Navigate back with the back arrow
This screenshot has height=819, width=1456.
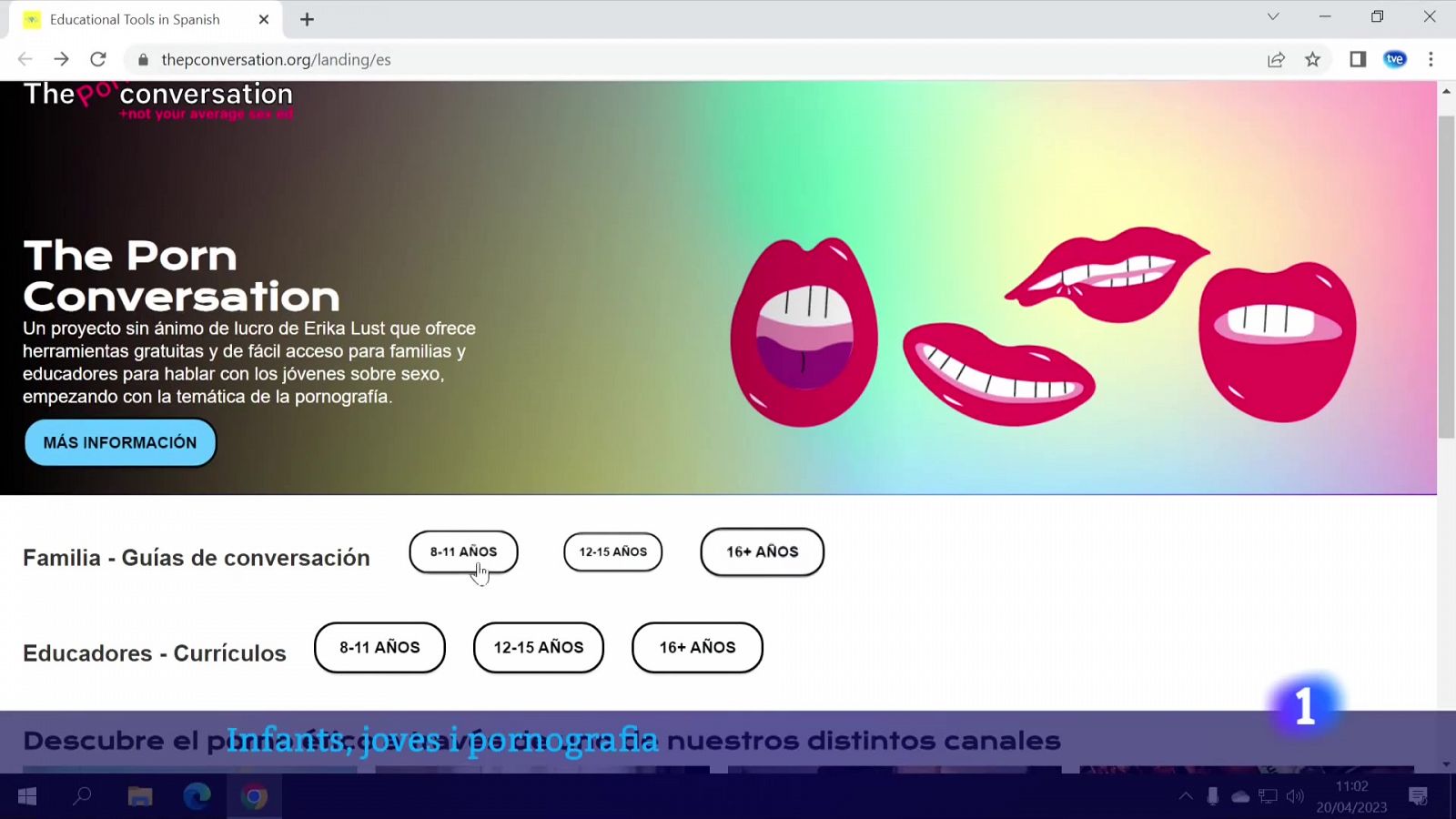[x=24, y=59]
